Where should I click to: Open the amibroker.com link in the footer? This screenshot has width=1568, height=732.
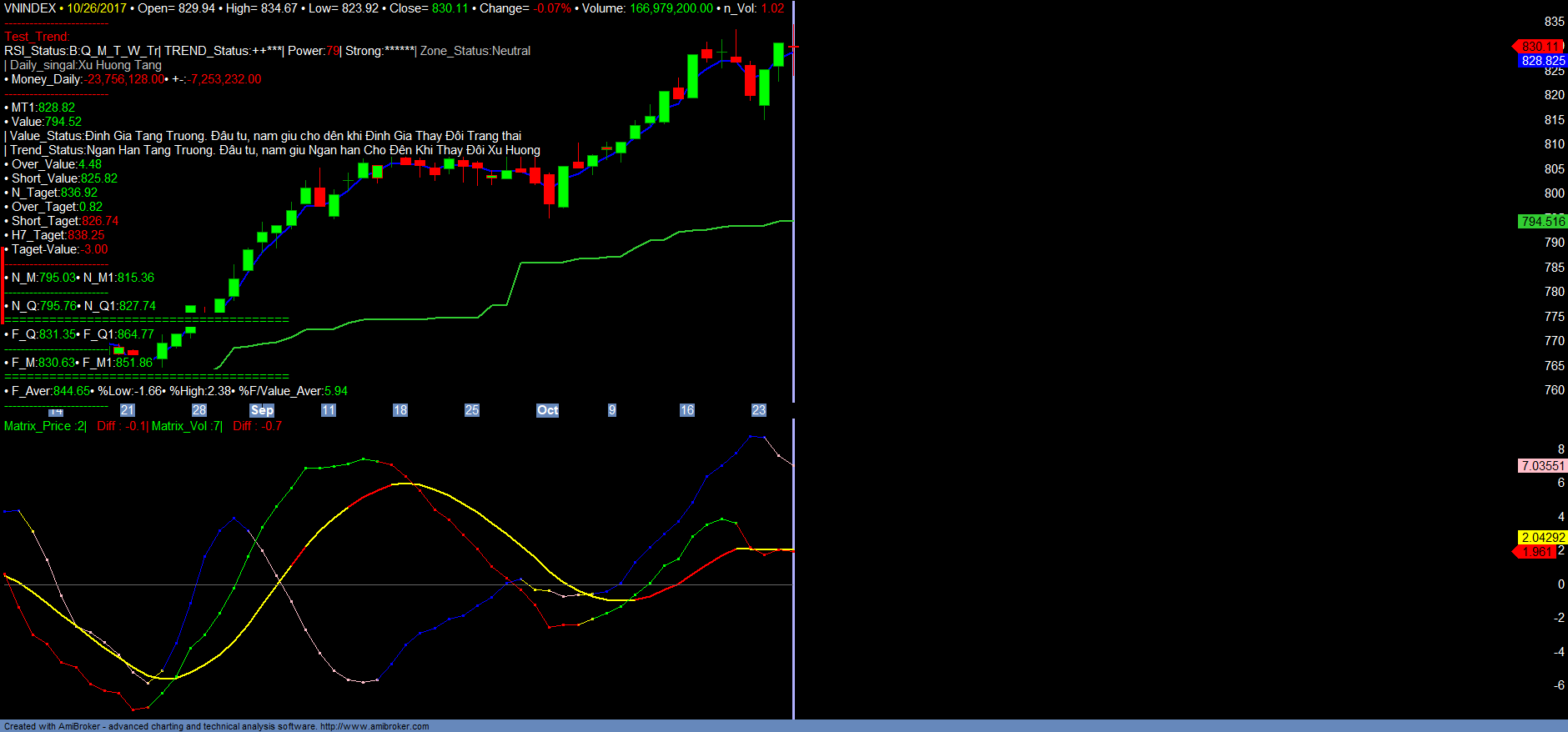[374, 726]
